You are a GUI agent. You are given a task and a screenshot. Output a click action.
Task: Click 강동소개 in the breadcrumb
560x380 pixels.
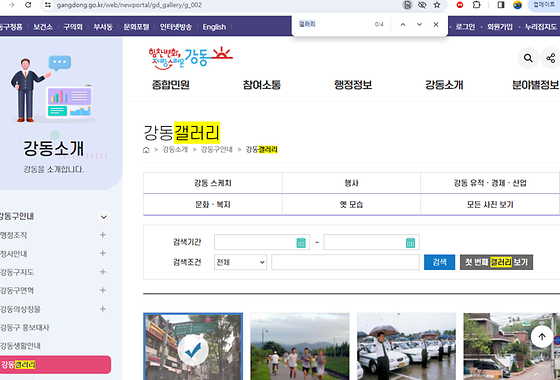[175, 150]
